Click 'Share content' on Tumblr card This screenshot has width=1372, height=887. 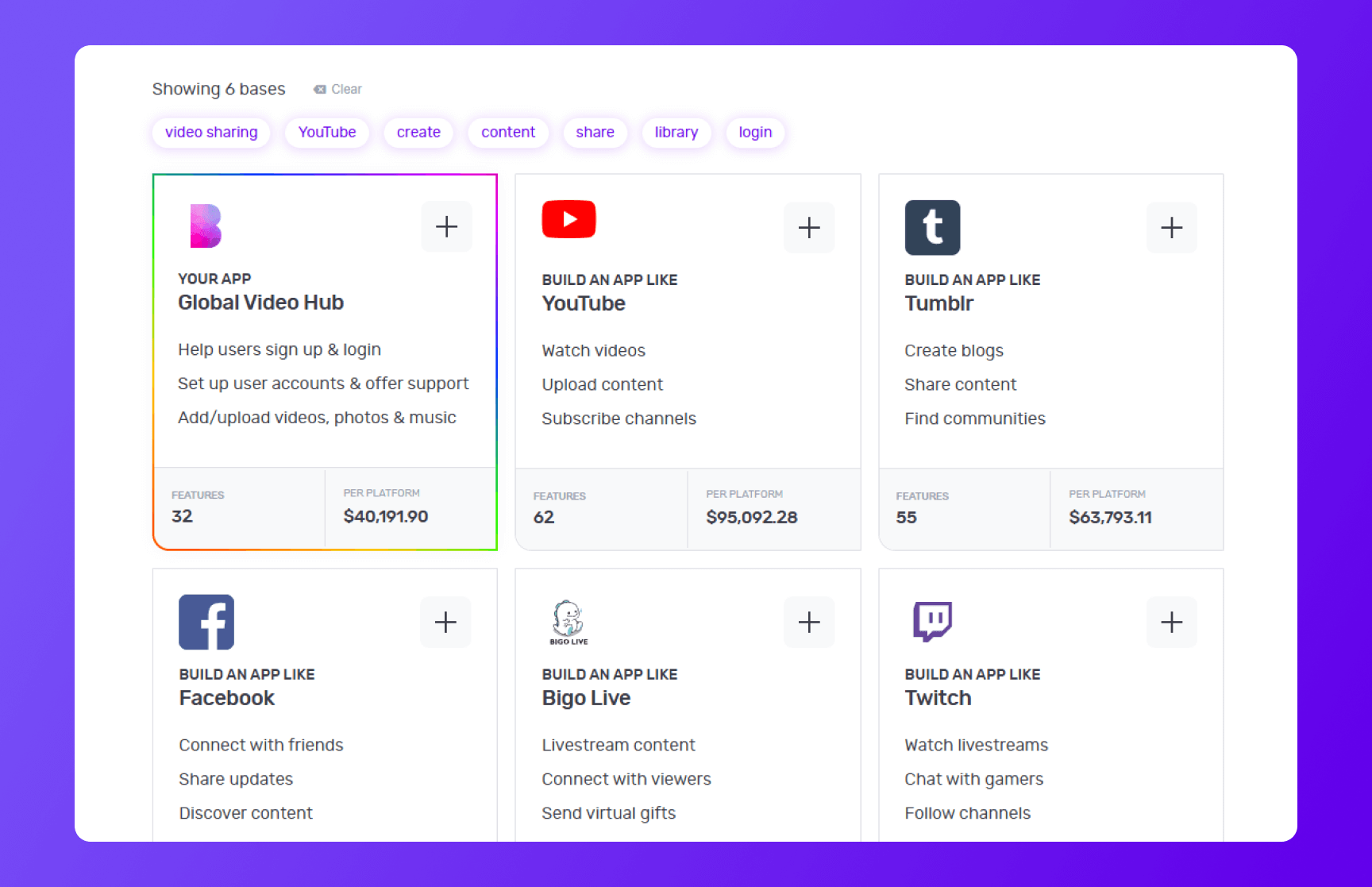960,384
